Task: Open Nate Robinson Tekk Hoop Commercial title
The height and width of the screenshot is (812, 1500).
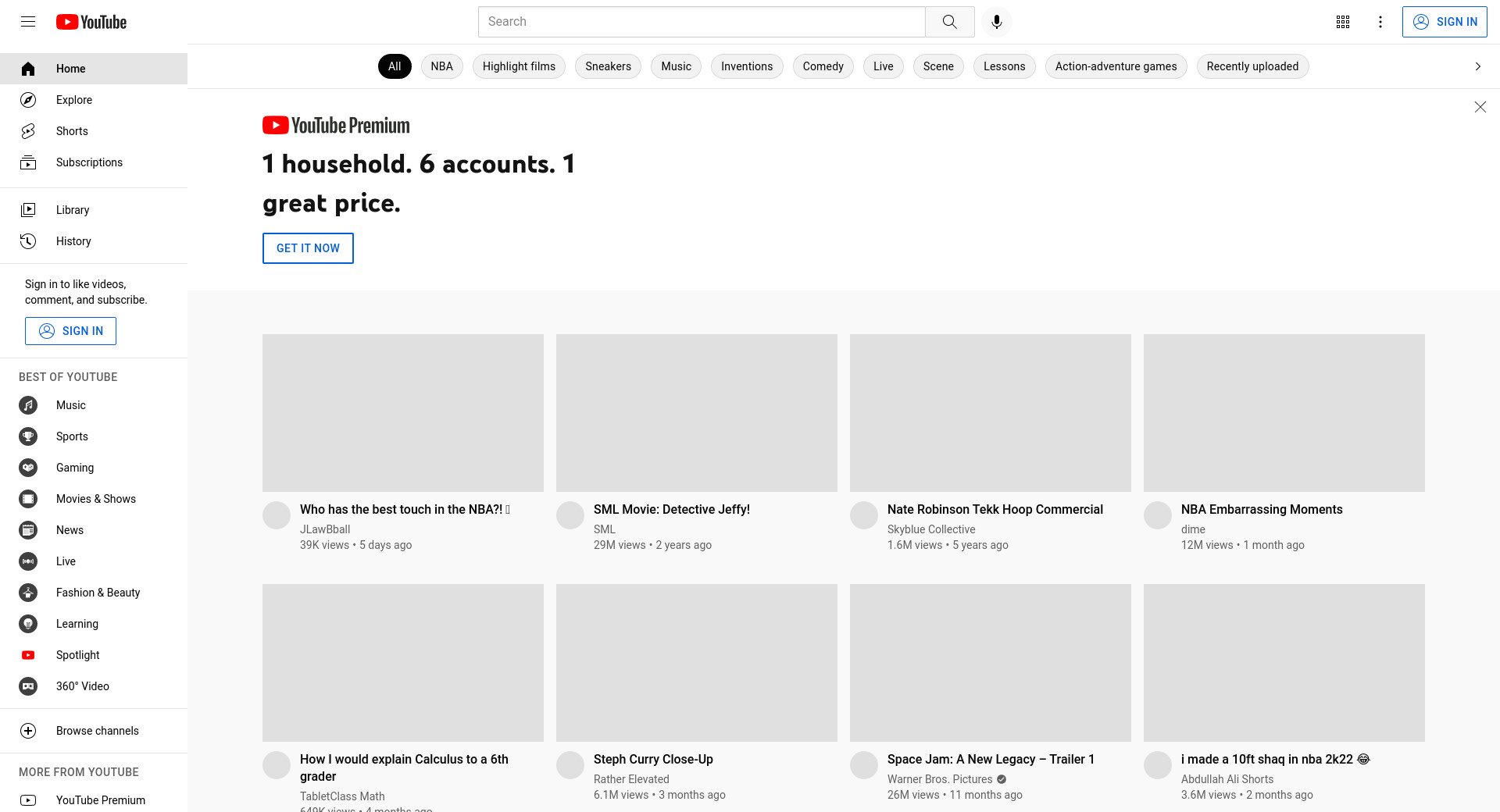Action: (x=995, y=509)
